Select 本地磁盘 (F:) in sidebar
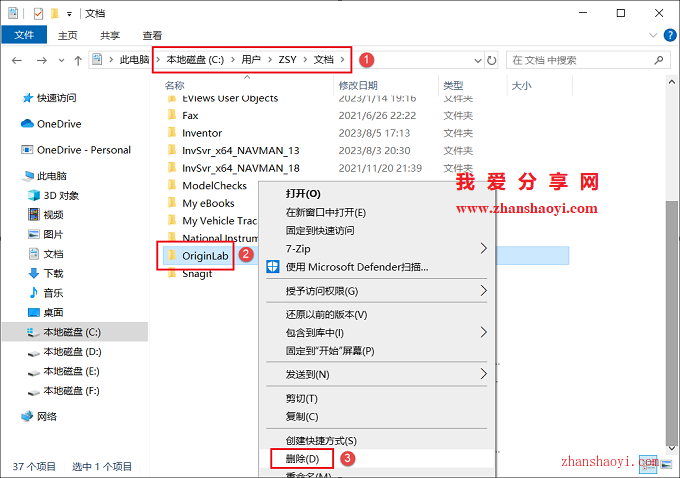 pos(72,391)
